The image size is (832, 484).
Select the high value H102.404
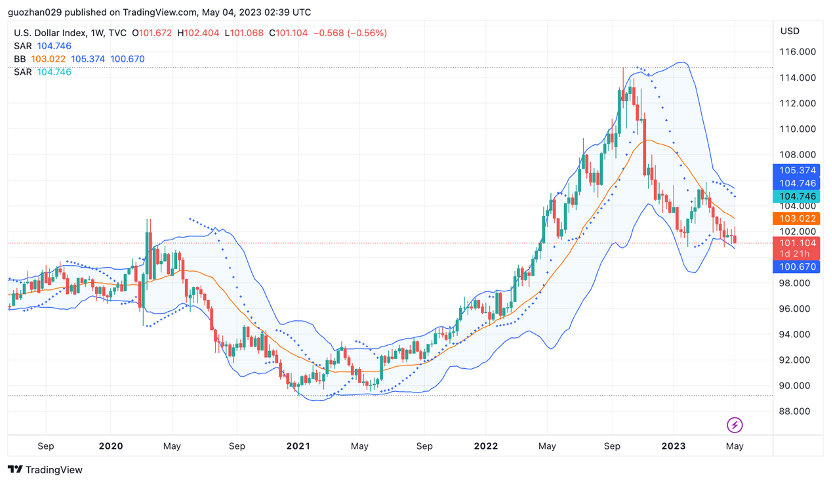[198, 33]
